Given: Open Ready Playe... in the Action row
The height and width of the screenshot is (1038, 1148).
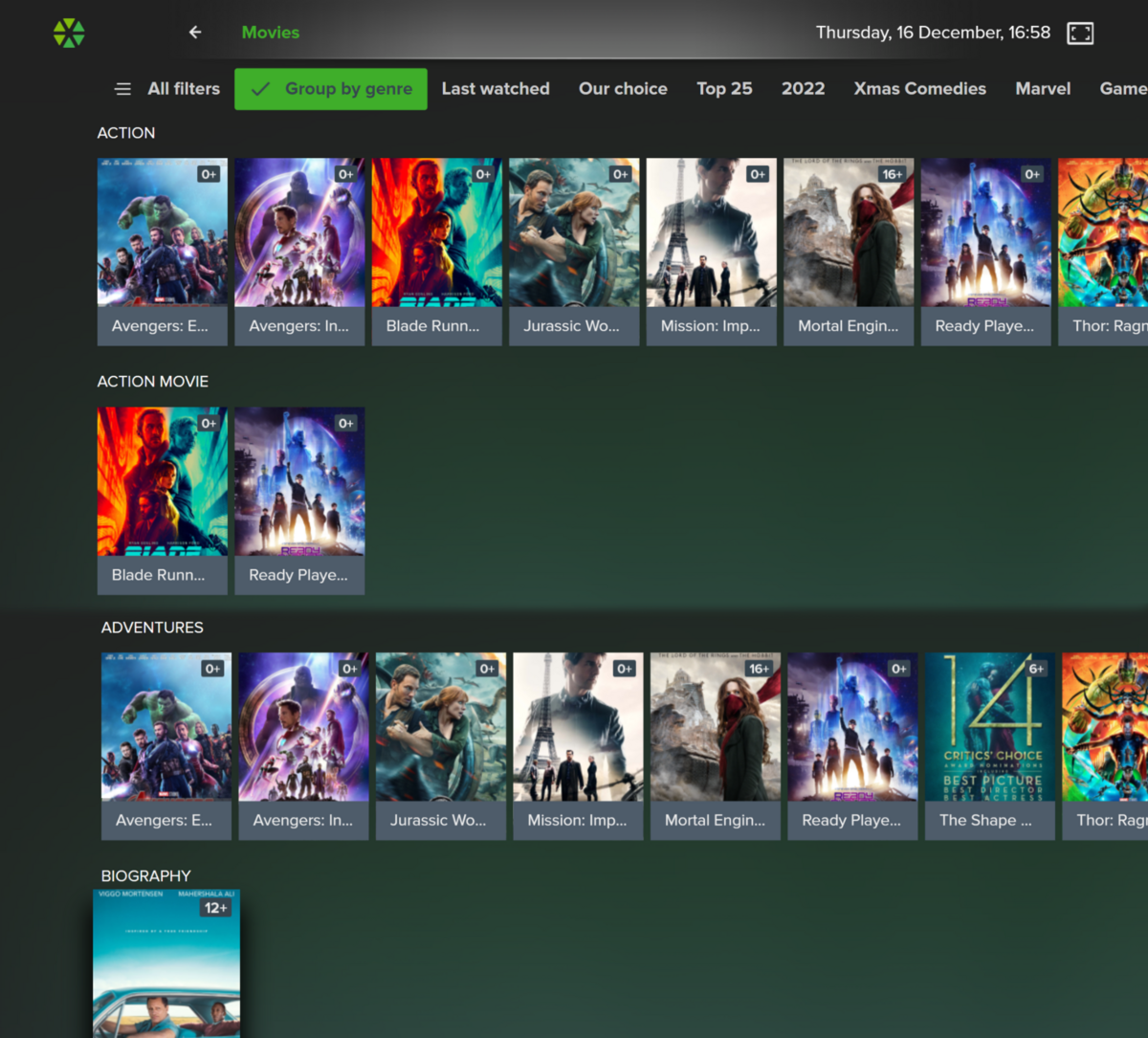Looking at the screenshot, I should [986, 252].
